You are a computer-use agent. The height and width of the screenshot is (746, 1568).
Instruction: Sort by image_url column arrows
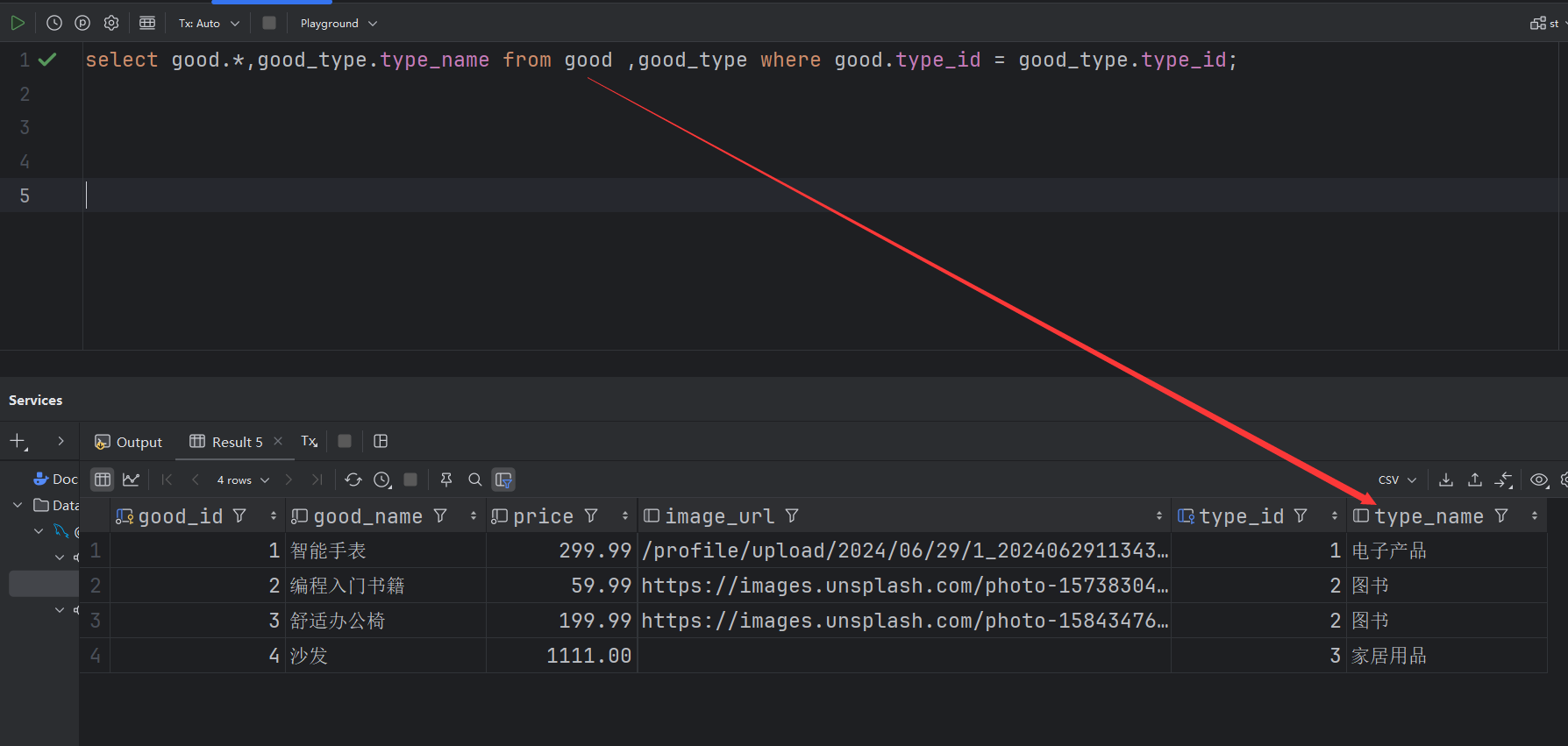[x=1159, y=516]
